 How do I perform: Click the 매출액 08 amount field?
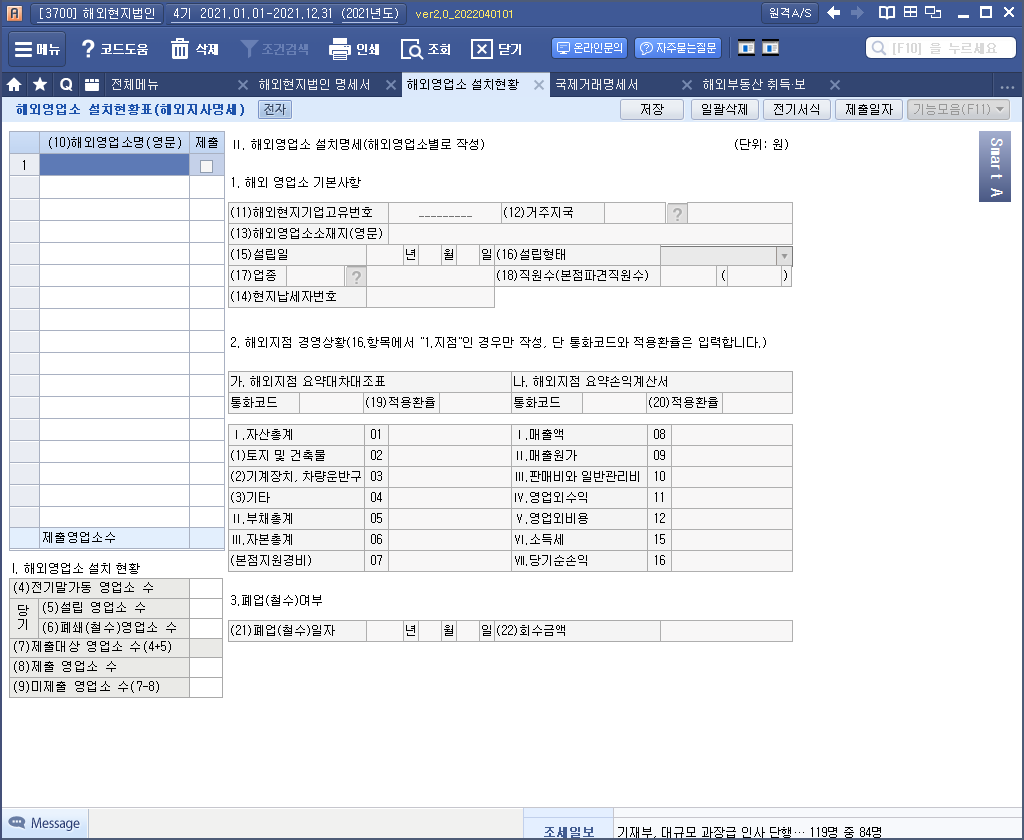pos(731,435)
